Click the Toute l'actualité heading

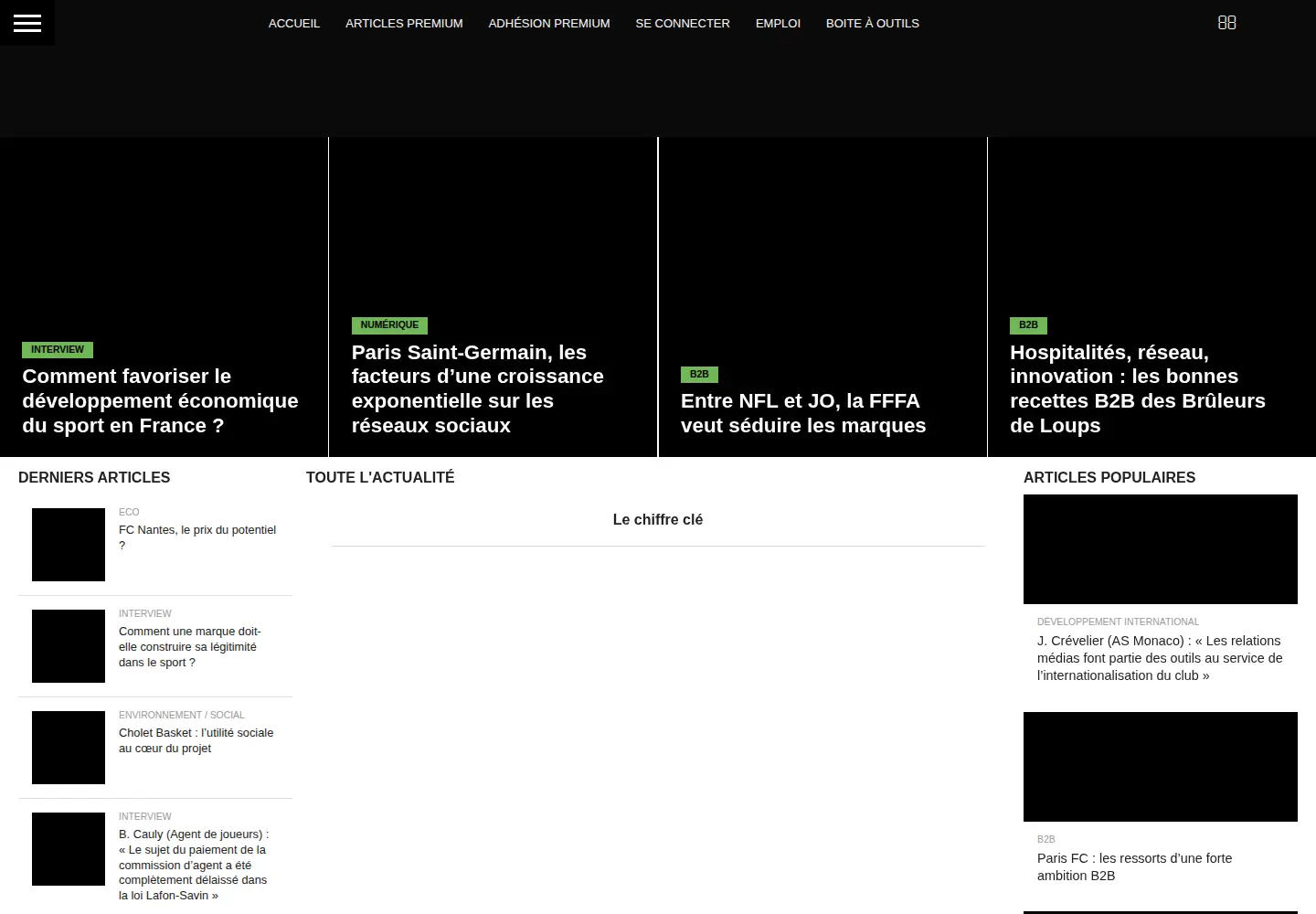380,477
